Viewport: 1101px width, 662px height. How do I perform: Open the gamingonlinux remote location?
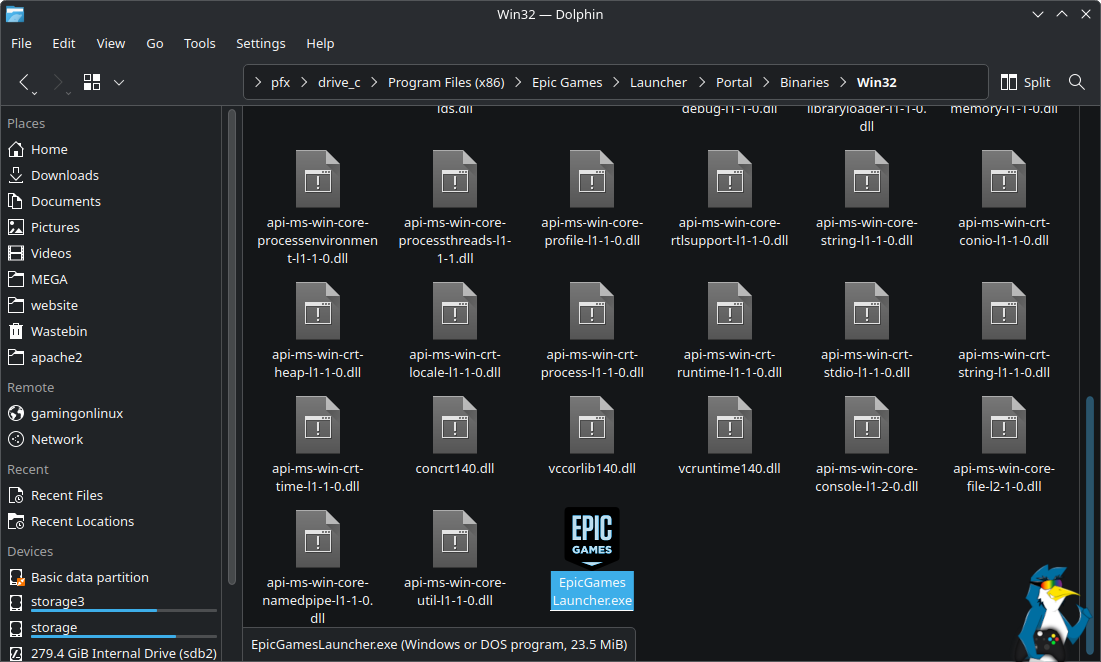coord(77,413)
